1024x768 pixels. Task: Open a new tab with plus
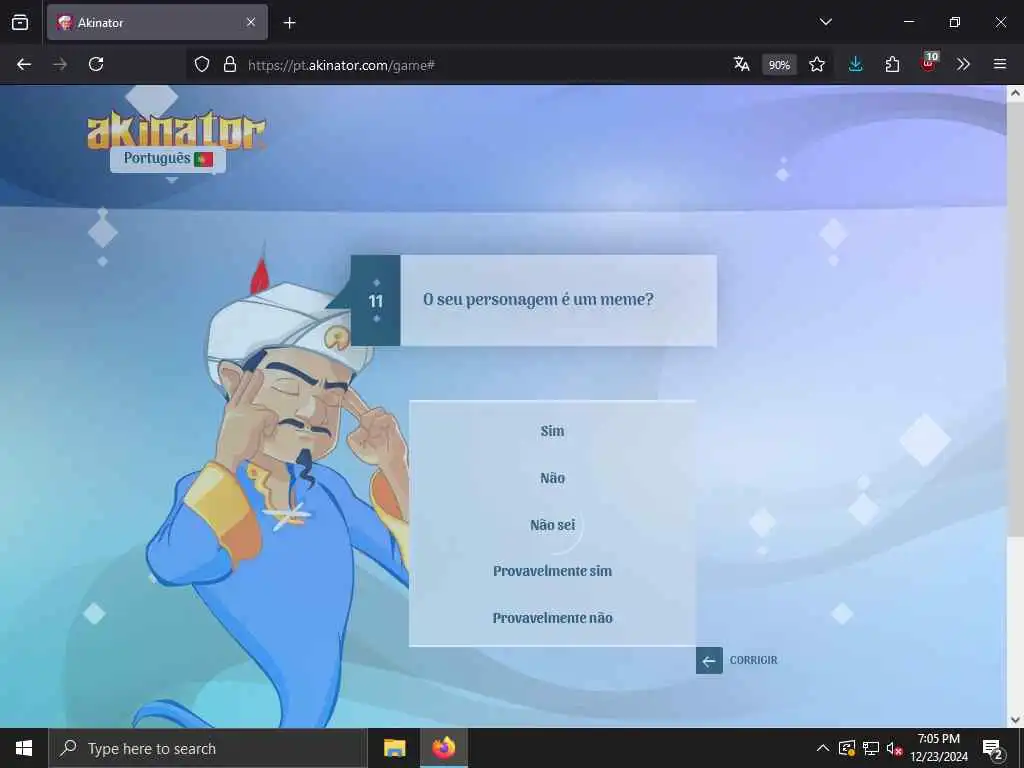[289, 23]
